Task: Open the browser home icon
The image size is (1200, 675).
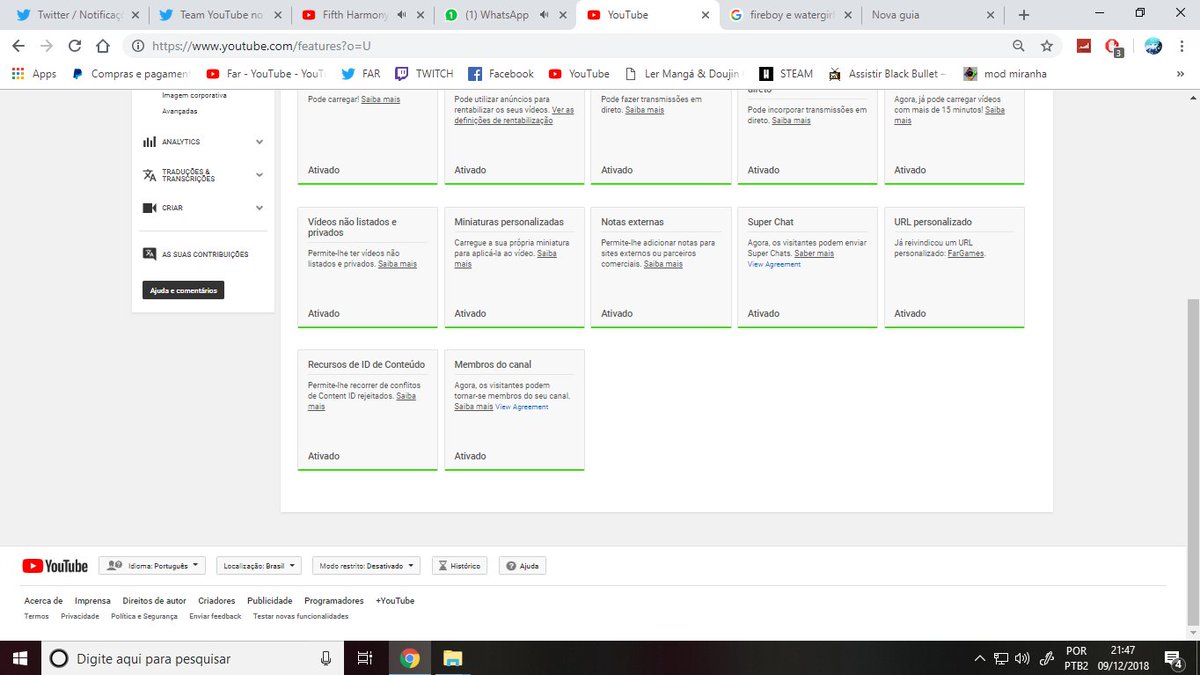Action: tap(102, 46)
